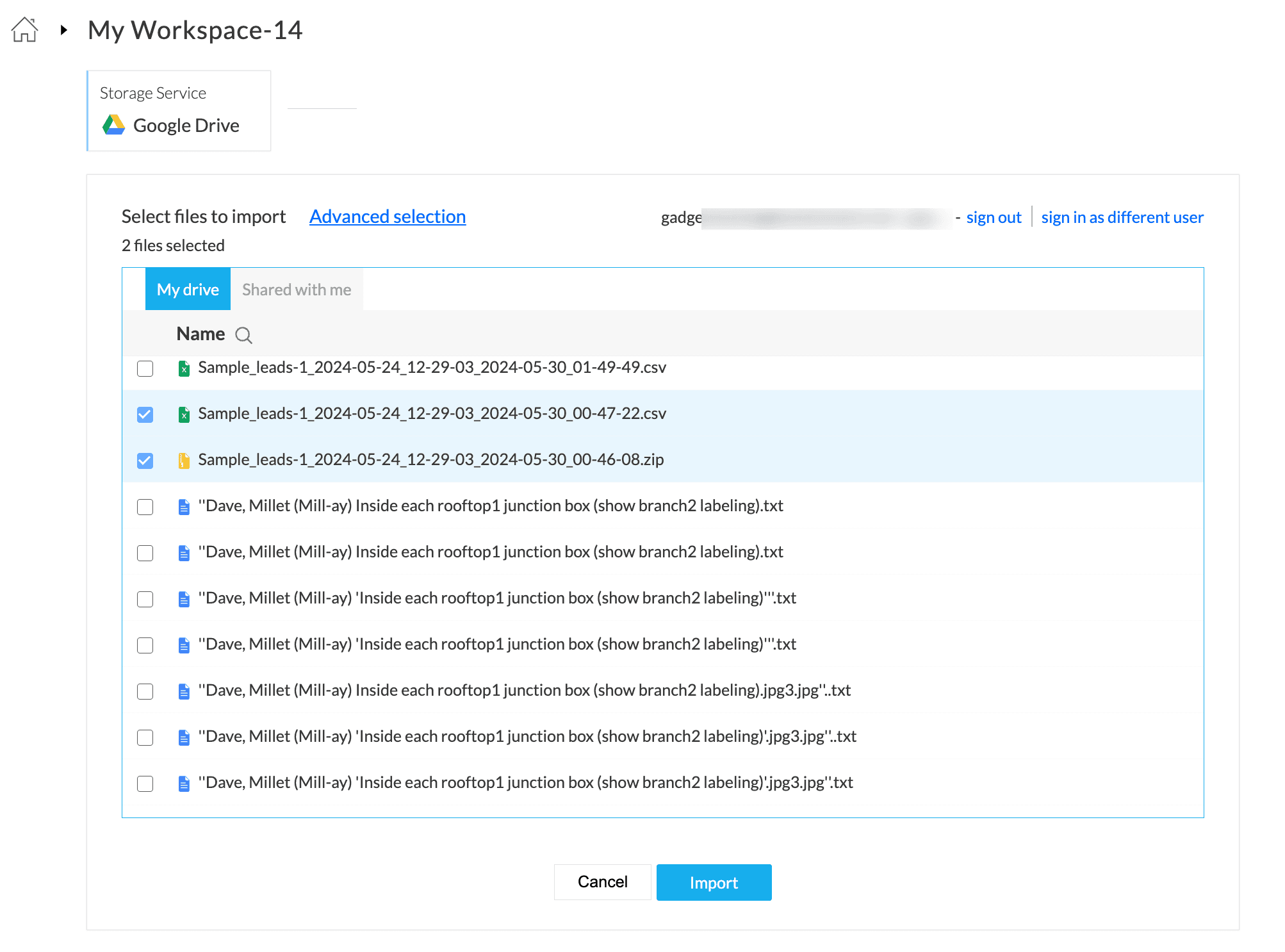This screenshot has height=952, width=1285.
Task: Click the Cancel button
Action: (602, 882)
